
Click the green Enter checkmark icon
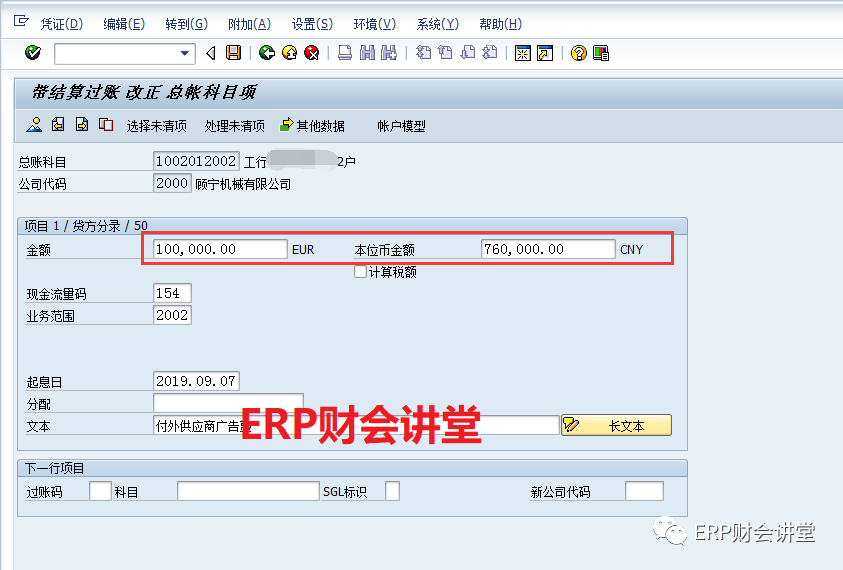(33, 53)
